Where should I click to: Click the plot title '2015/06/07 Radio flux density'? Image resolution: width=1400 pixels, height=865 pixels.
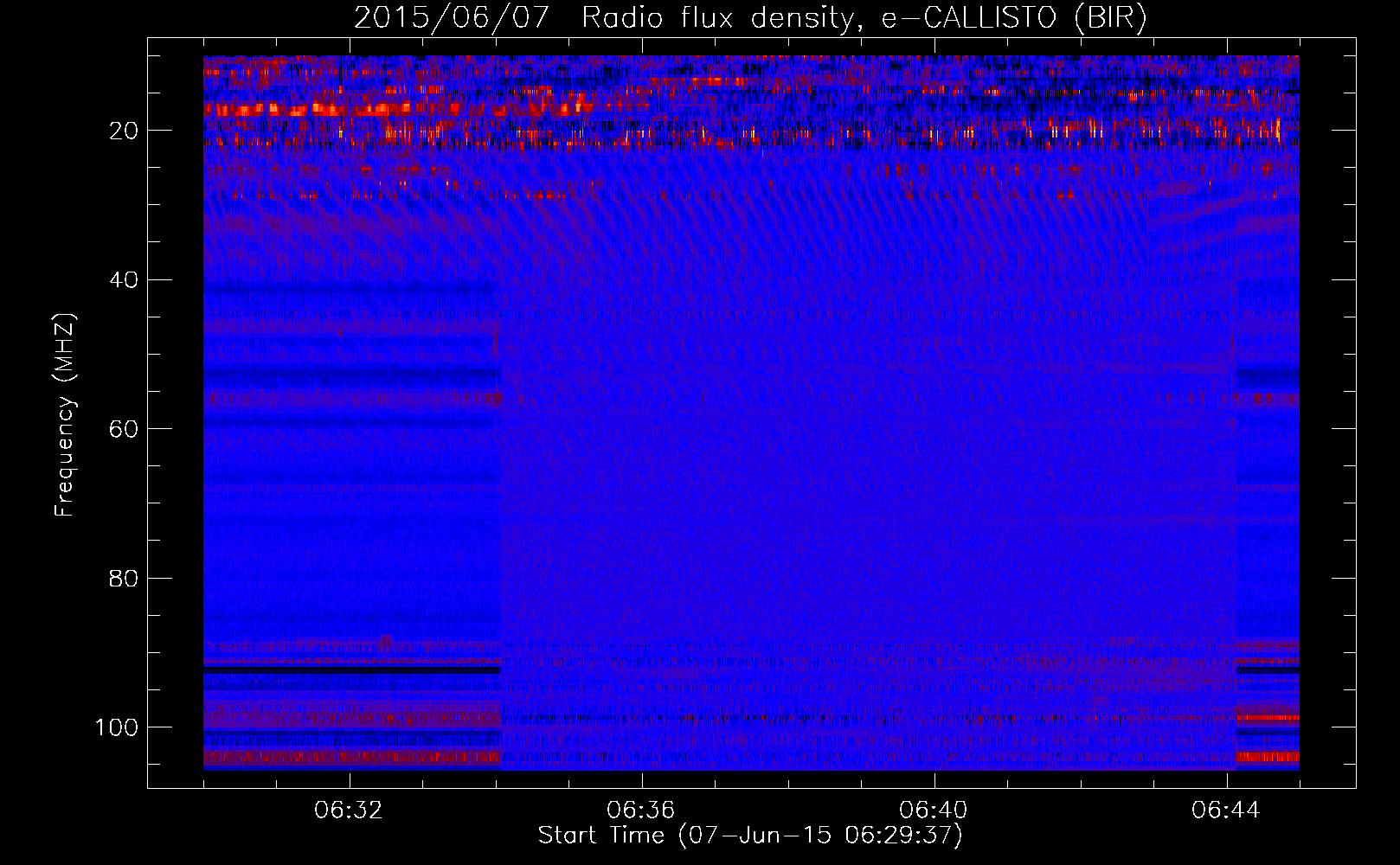(750, 18)
